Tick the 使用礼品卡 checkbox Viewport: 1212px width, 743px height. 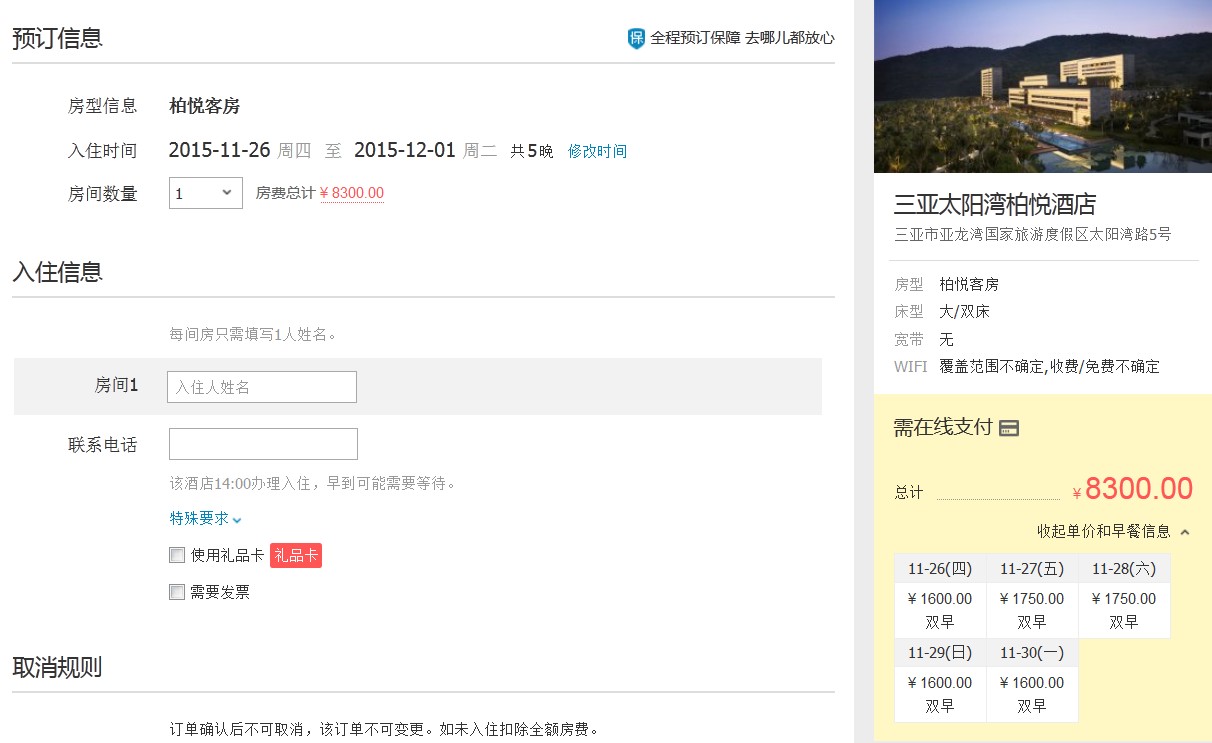pyautogui.click(x=177, y=556)
